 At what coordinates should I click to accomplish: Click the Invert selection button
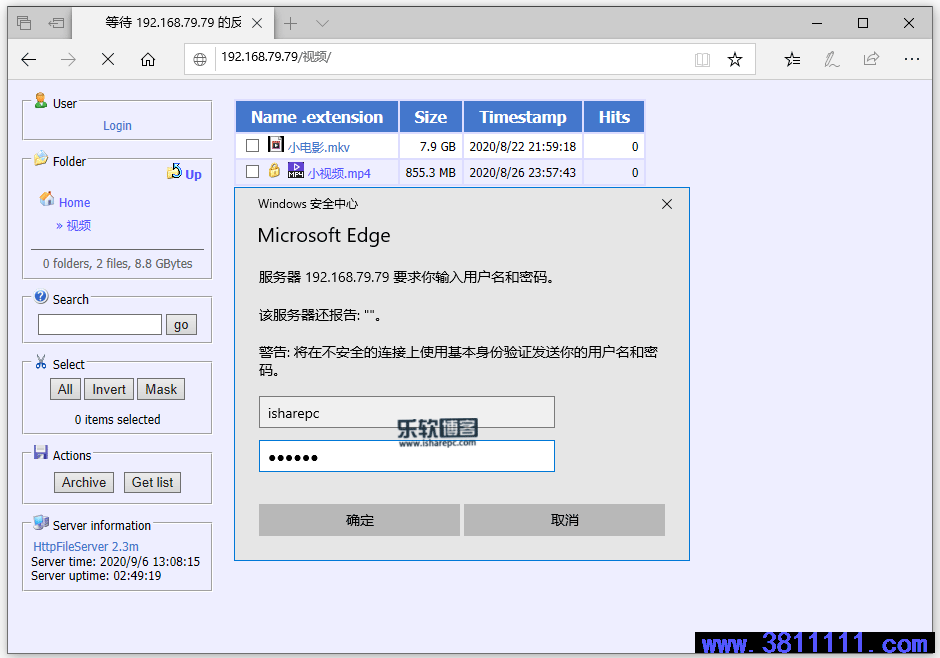(109, 390)
